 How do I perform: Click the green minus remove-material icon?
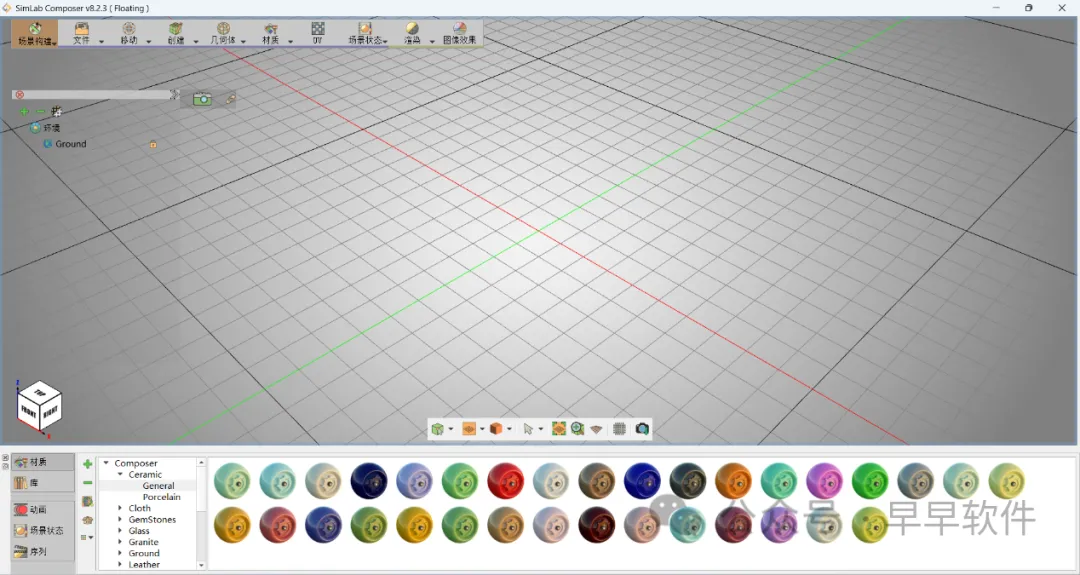[87, 483]
